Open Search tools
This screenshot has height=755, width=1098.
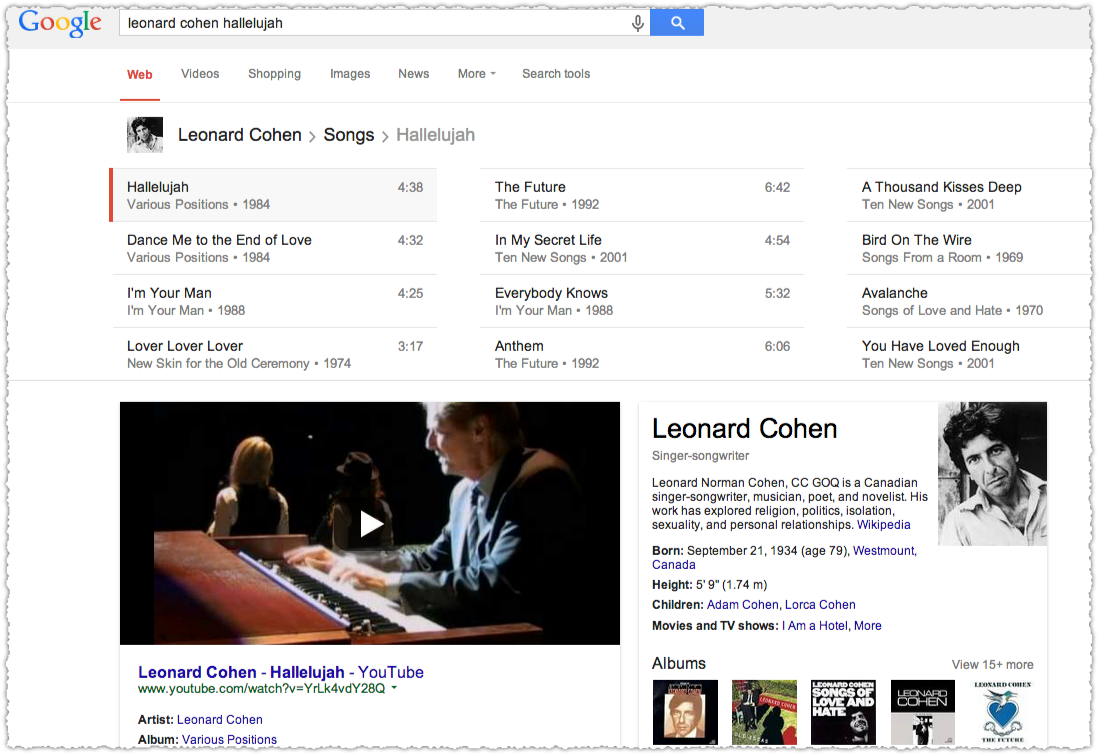[556, 74]
